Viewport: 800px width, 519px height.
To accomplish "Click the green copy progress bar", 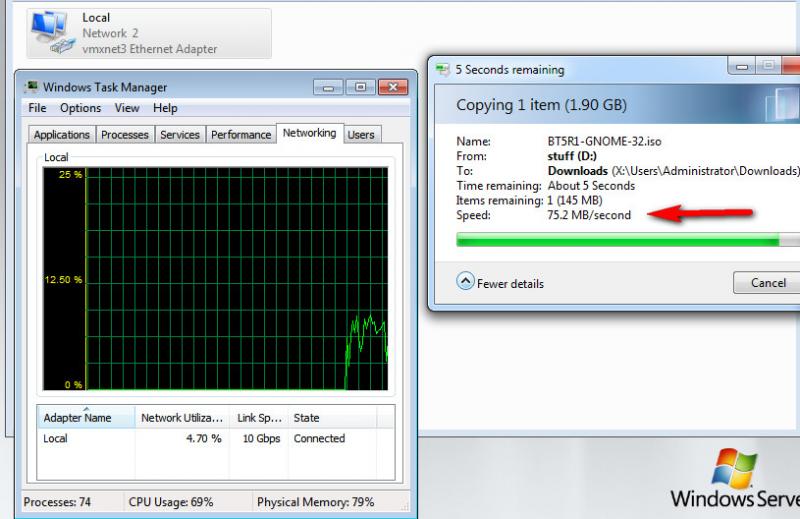I will (628, 239).
